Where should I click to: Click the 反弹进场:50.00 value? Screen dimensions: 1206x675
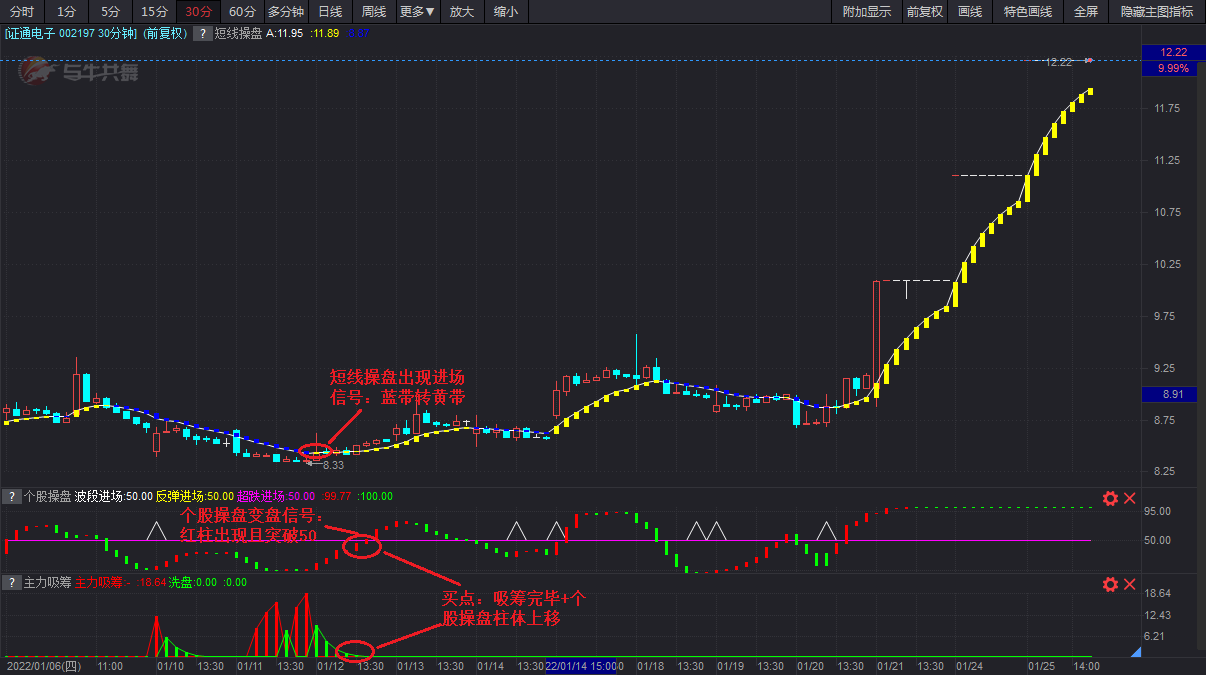194,496
